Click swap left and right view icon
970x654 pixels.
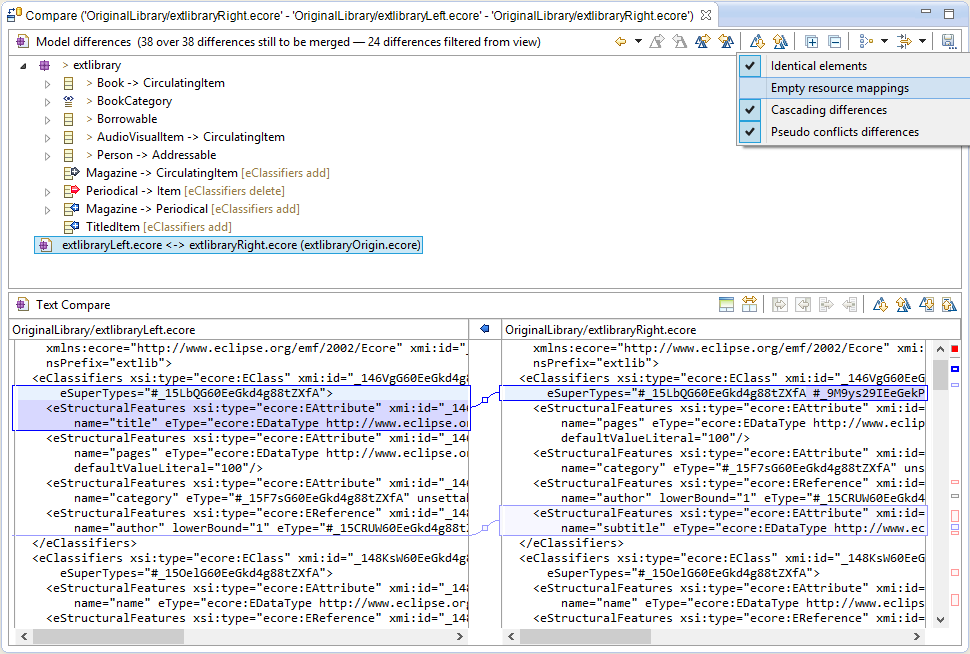749,305
